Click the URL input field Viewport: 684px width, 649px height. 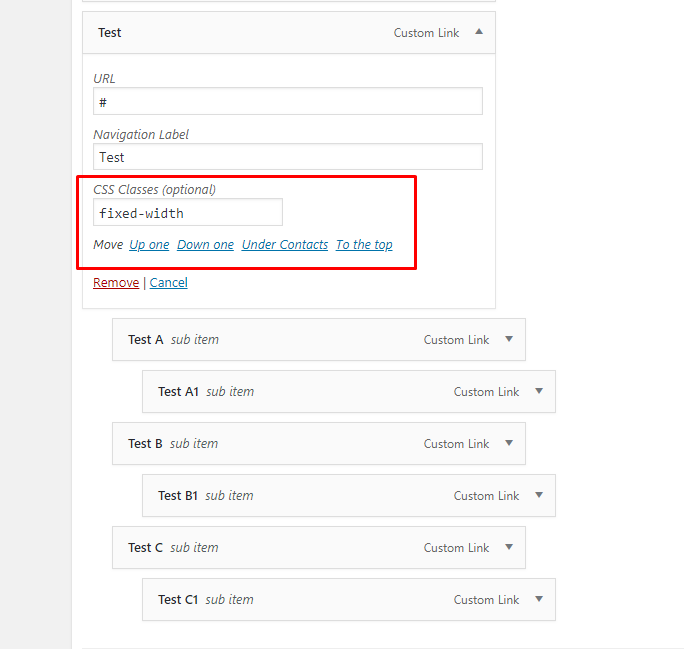pyautogui.click(x=288, y=101)
